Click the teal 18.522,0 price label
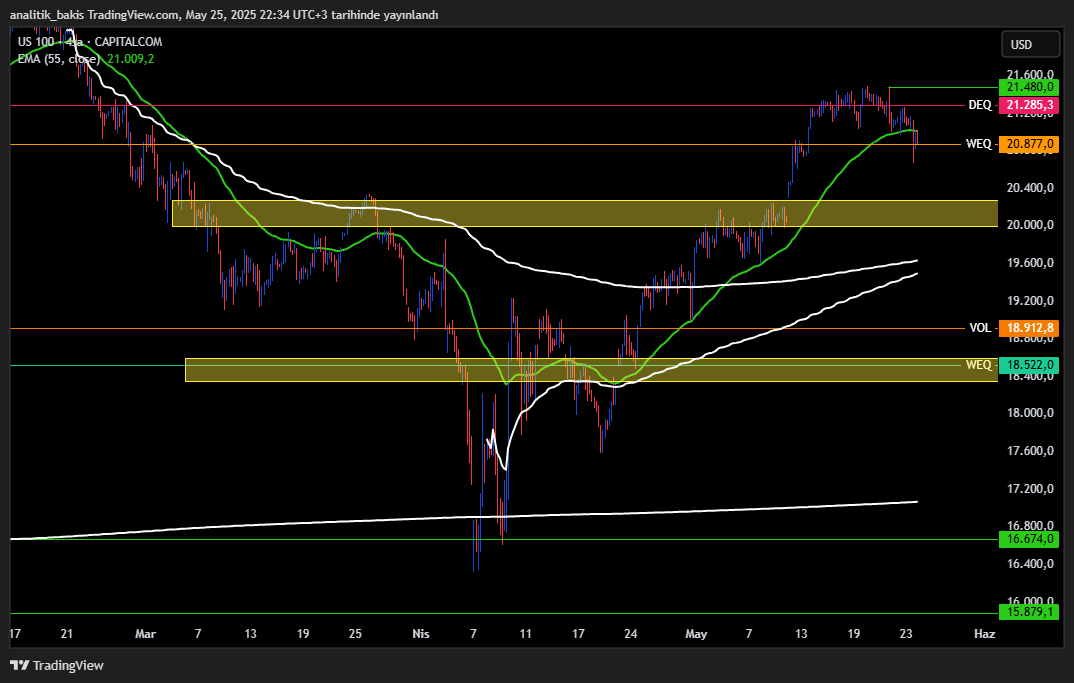The height and width of the screenshot is (683, 1074). pos(1029,365)
